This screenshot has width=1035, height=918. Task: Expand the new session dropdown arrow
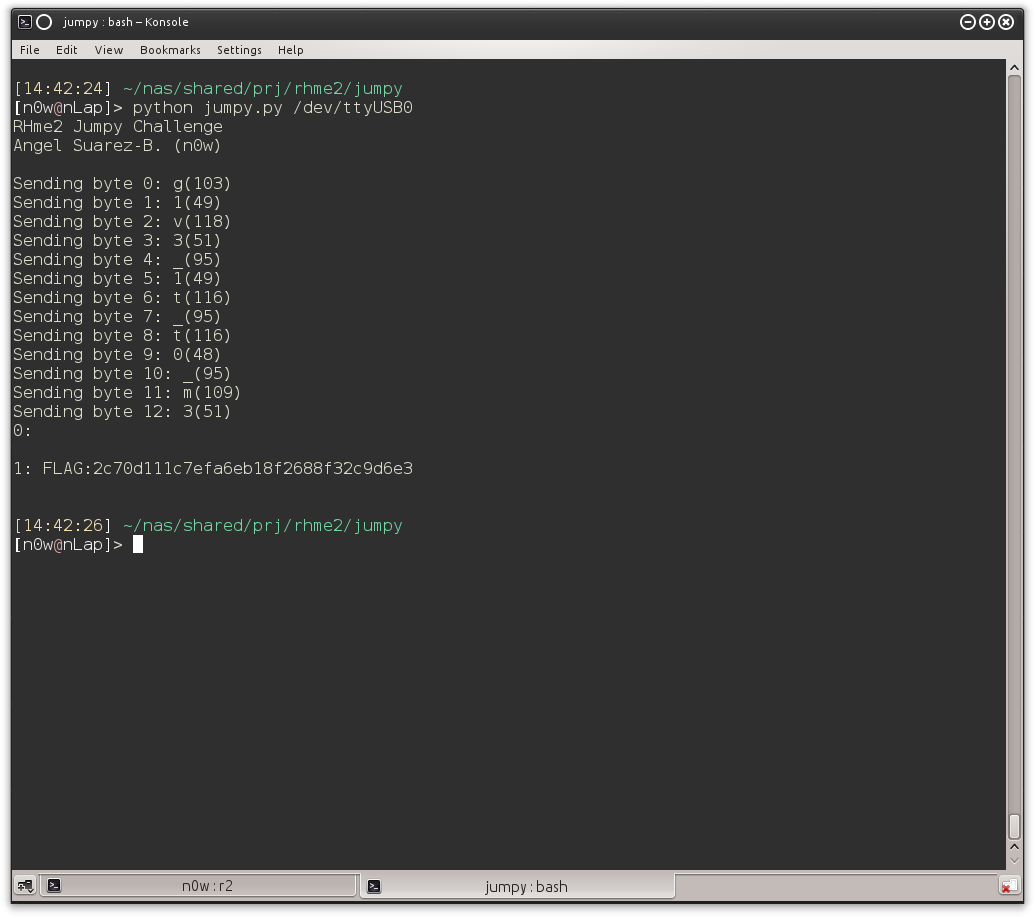(30, 891)
